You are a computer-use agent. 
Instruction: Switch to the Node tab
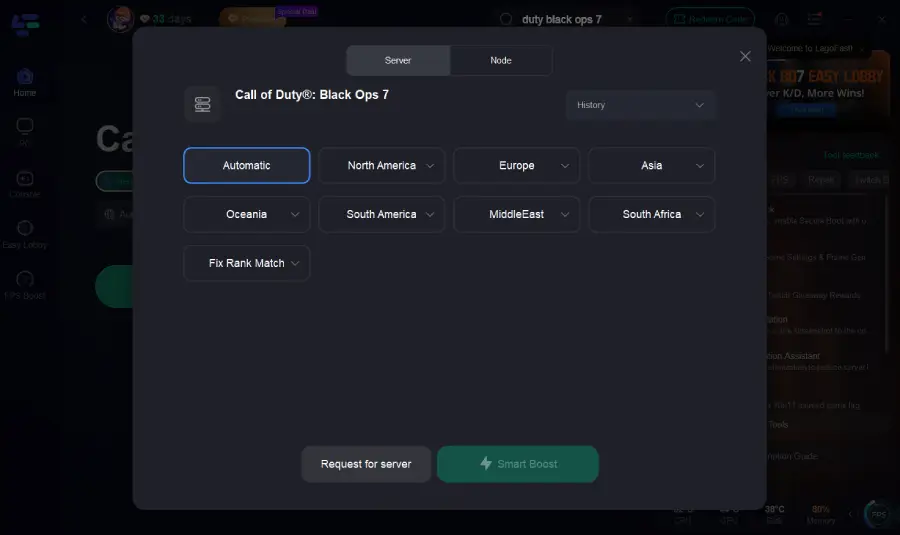(x=501, y=60)
